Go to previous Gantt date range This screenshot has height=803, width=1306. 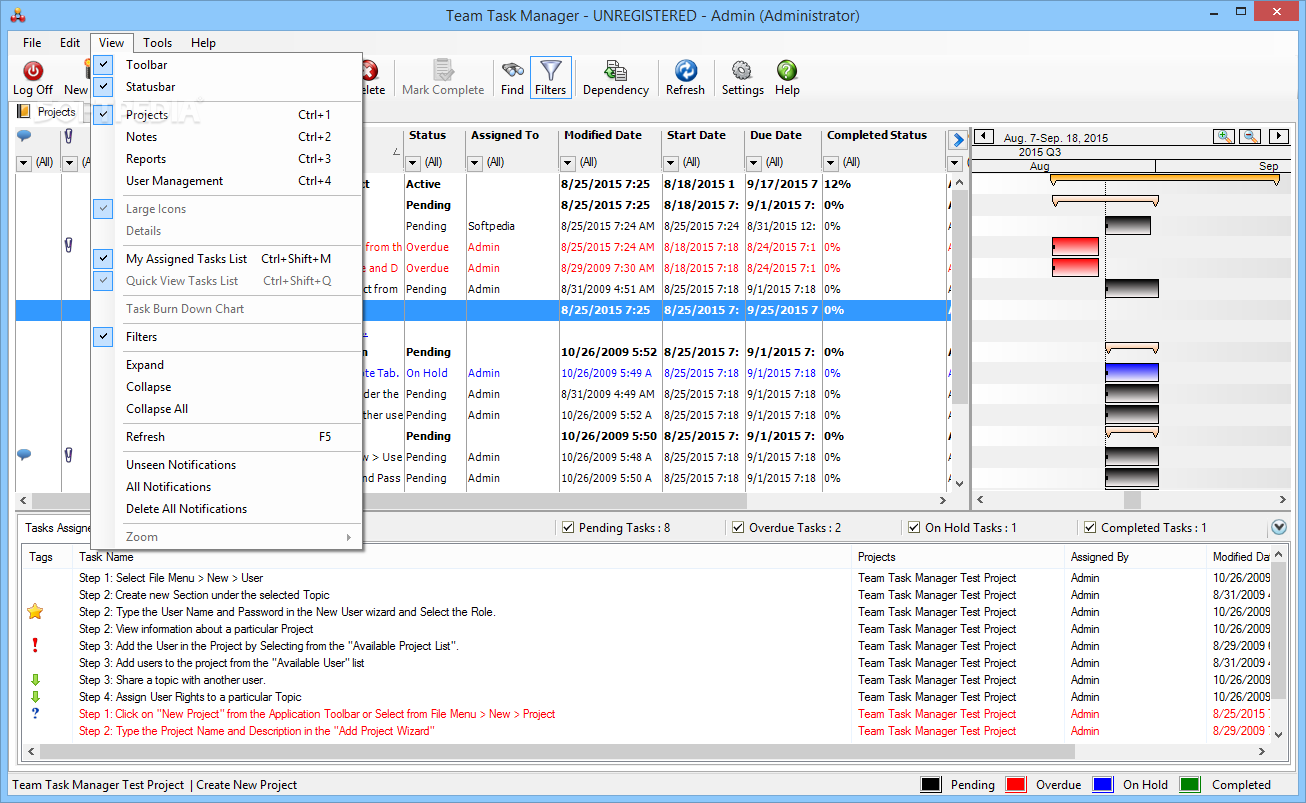984,137
